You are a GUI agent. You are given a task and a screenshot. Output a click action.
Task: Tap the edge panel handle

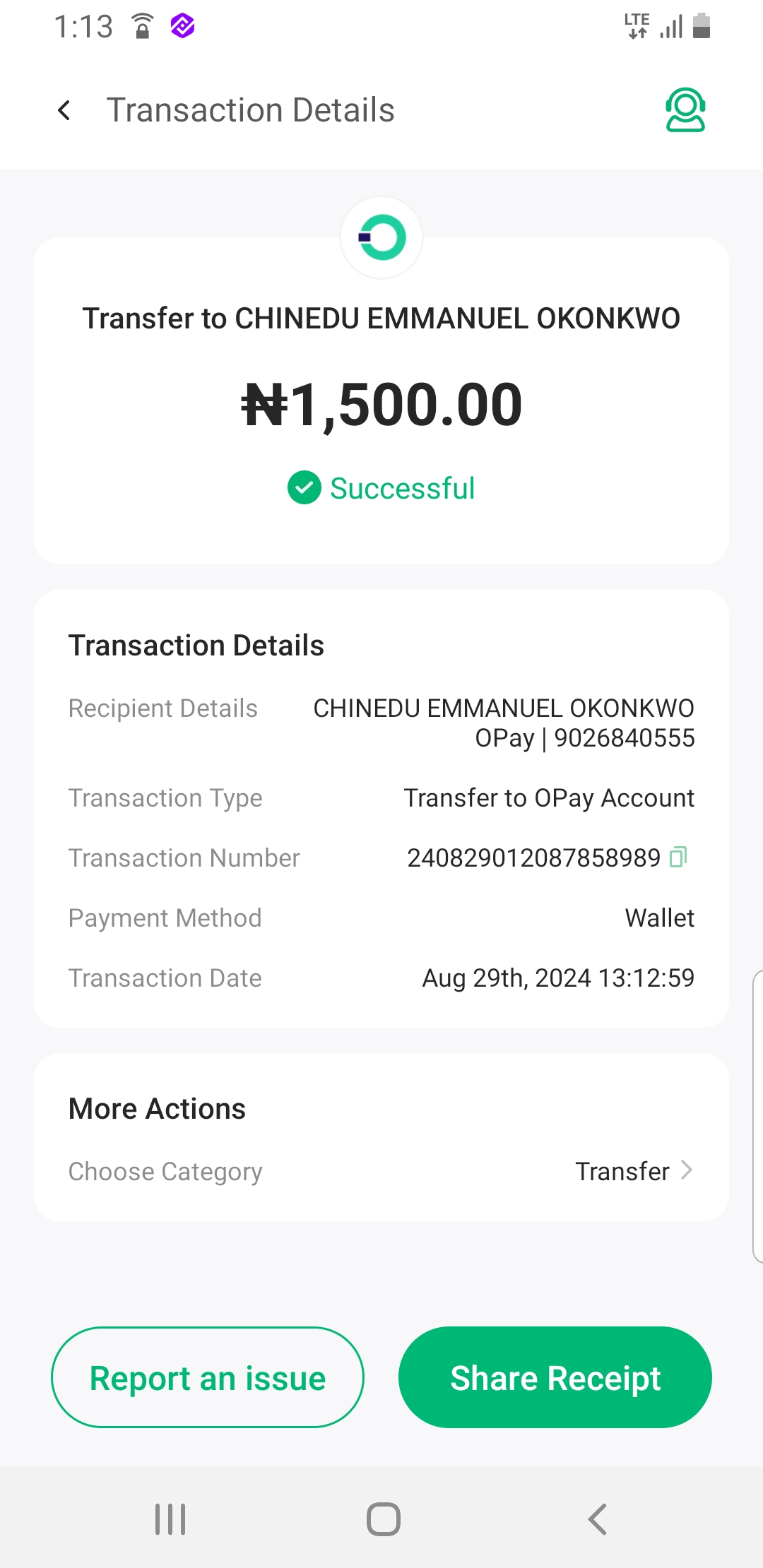pos(757,1116)
